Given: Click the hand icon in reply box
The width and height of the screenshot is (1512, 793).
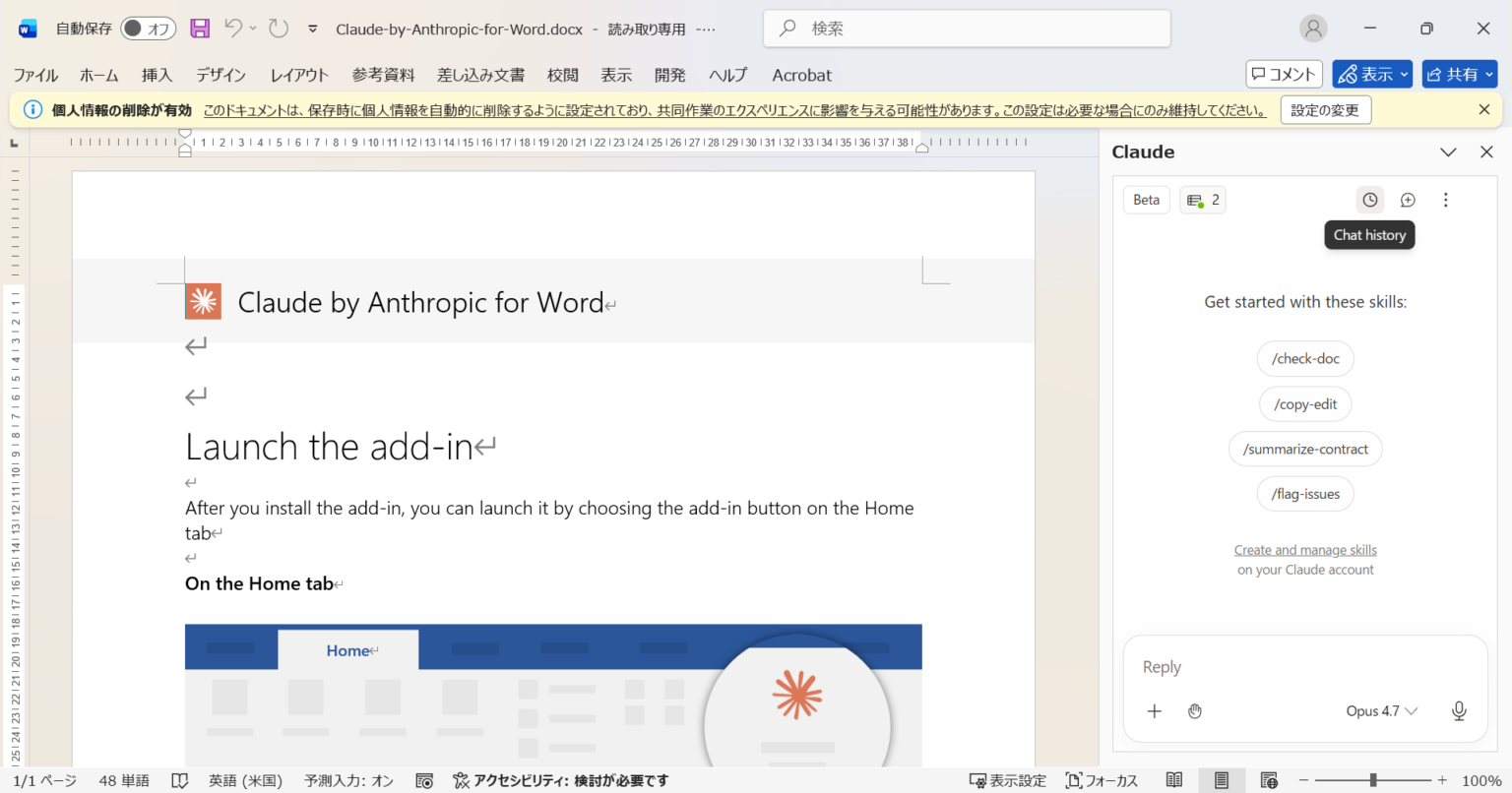Looking at the screenshot, I should pos(1195,710).
